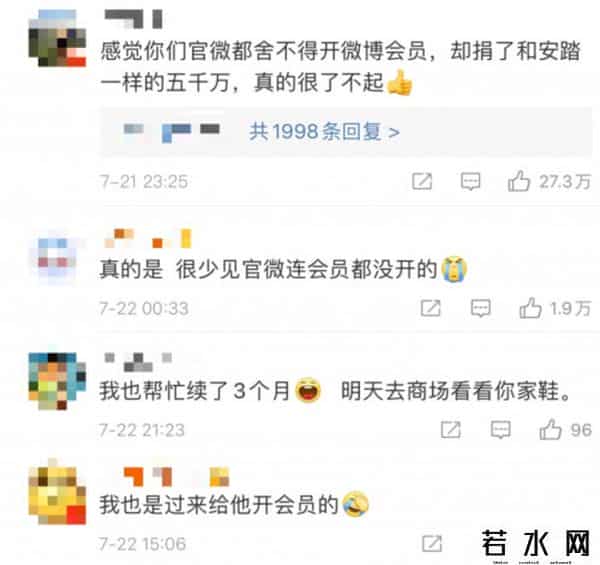
Task: Open username above 我也帮忙续了3个月 comment
Action: coord(138,362)
